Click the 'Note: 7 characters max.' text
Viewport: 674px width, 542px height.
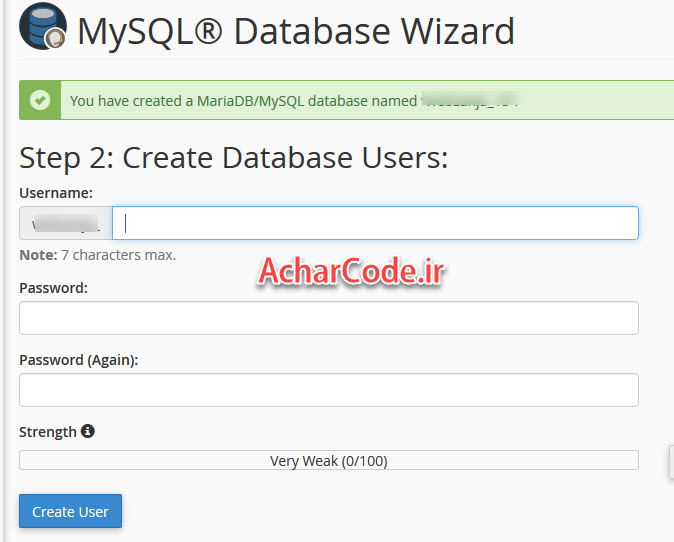click(98, 255)
